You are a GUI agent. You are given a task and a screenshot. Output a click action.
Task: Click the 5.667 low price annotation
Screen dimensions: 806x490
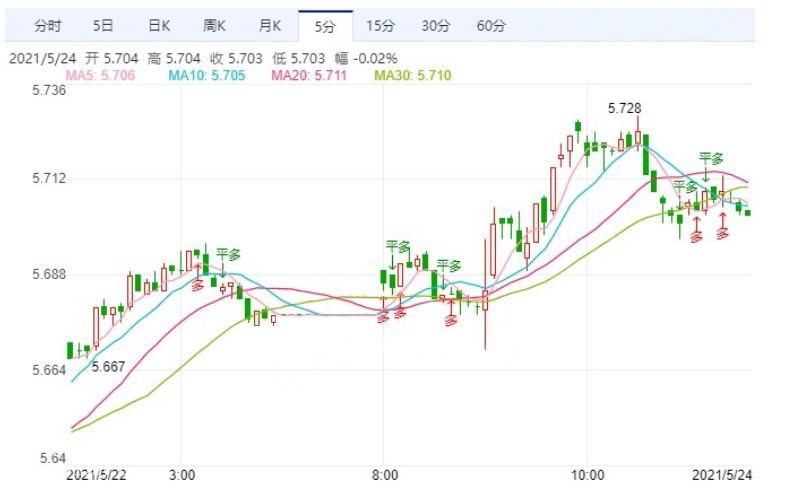coord(108,367)
